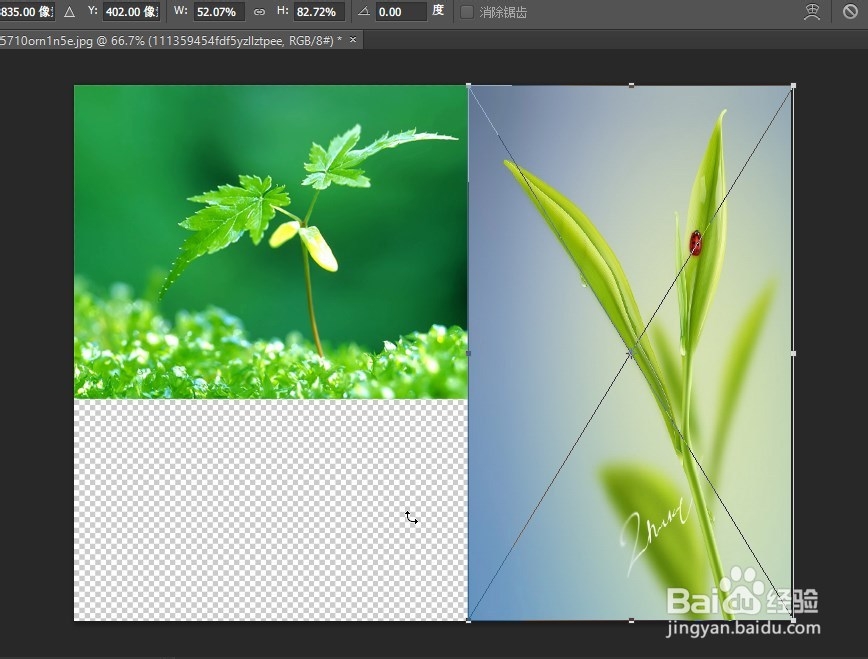Click the rotation field showing 0.00

pos(401,12)
